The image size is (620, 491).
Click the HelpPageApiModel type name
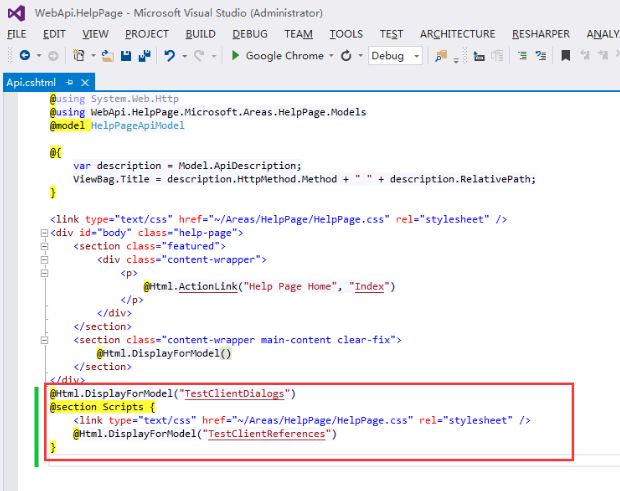point(138,126)
